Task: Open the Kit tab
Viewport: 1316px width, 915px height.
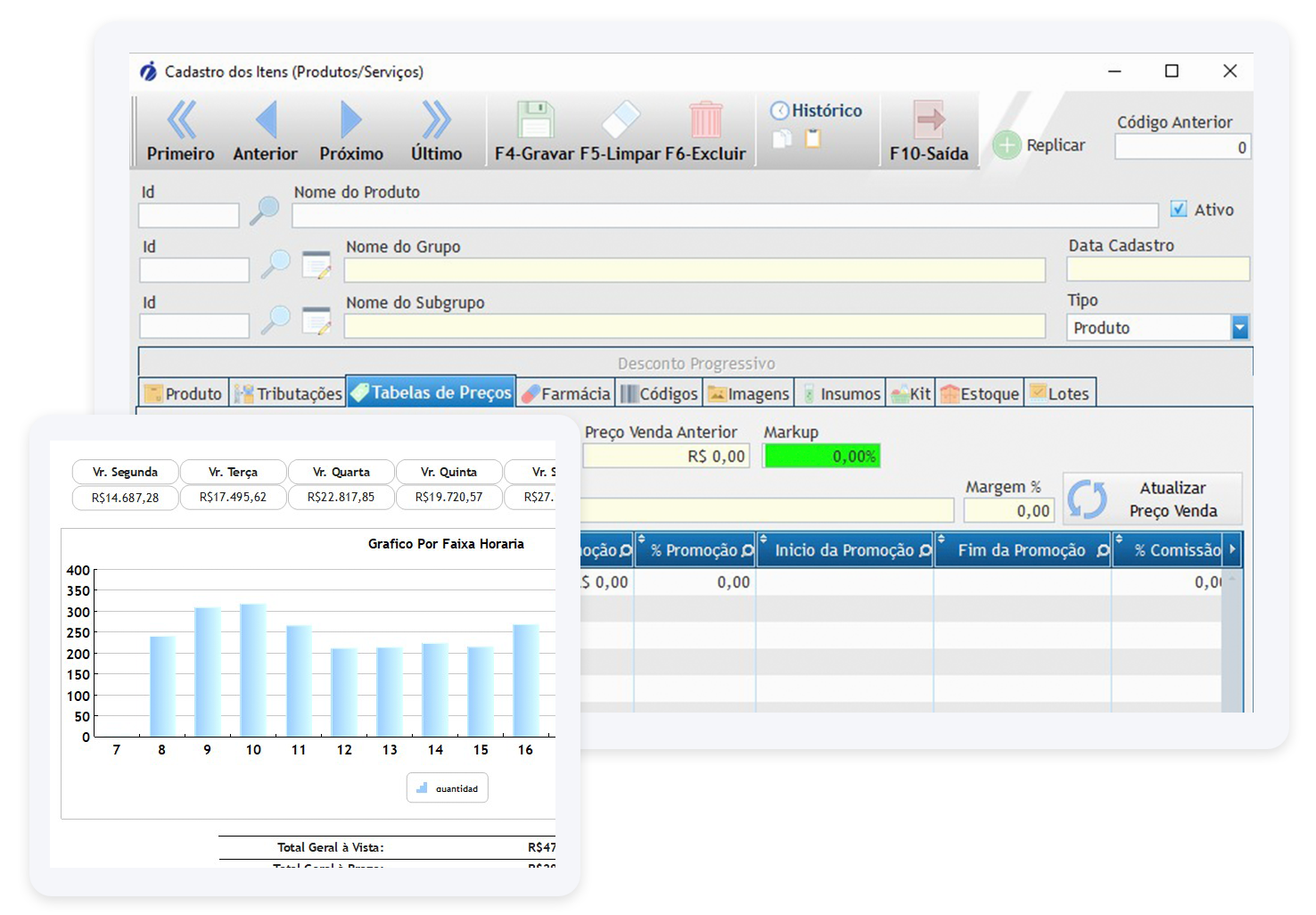Action: click(911, 393)
